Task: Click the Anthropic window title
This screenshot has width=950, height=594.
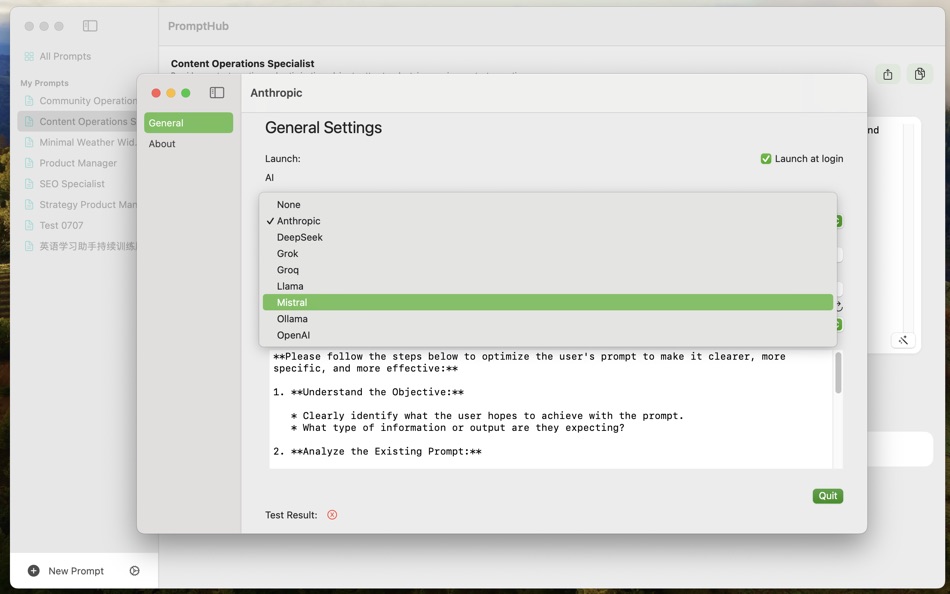Action: [276, 93]
